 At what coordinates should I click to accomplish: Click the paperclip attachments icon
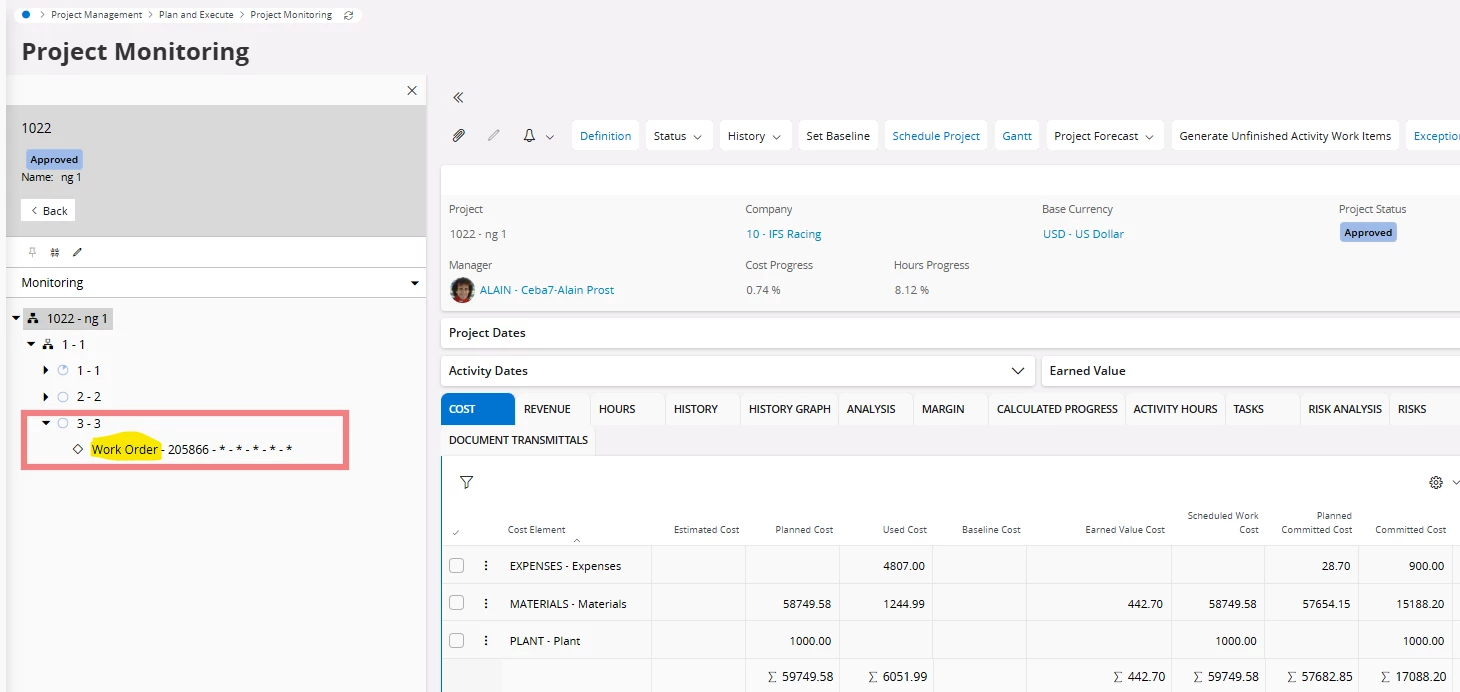point(458,136)
